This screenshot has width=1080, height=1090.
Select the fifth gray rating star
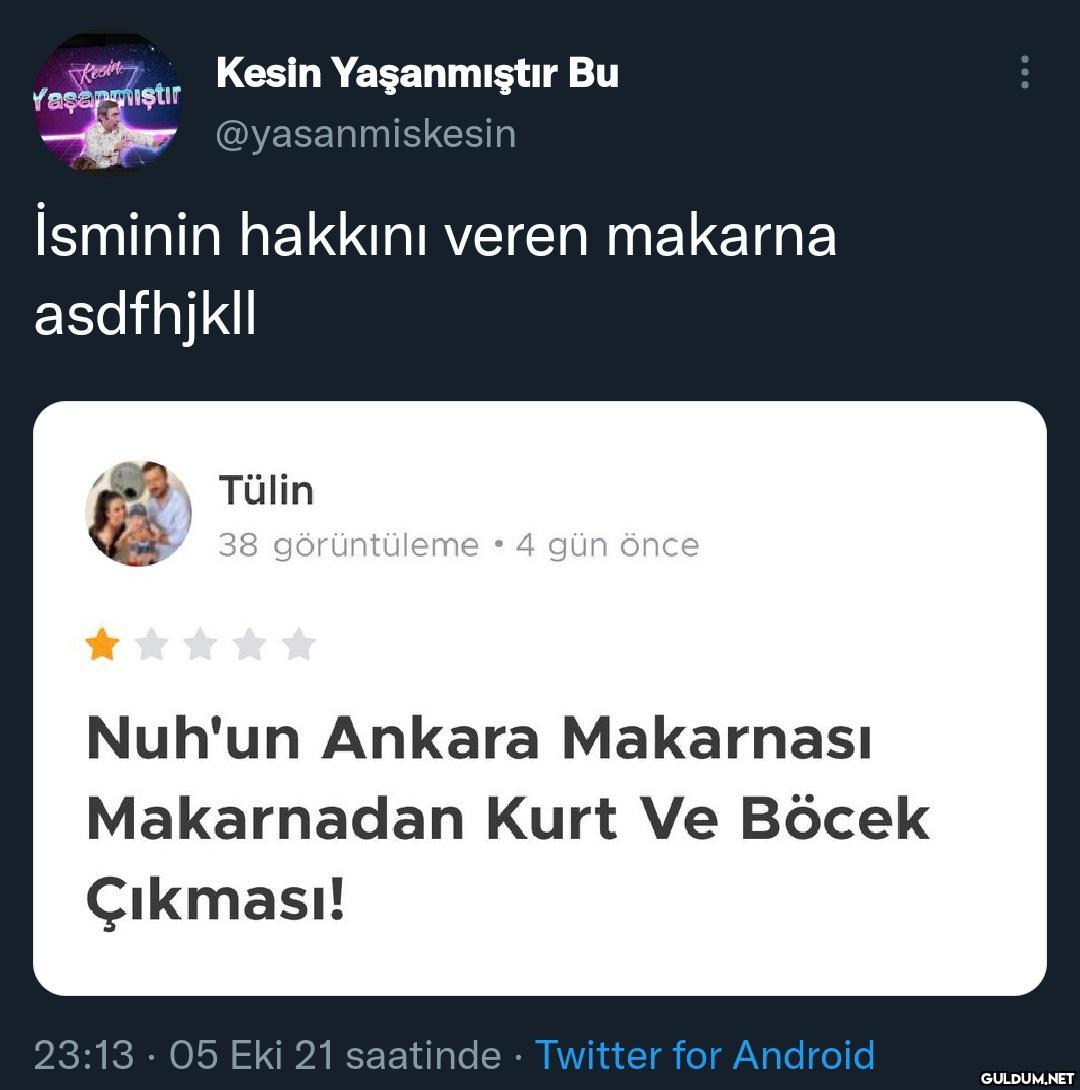click(x=298, y=646)
